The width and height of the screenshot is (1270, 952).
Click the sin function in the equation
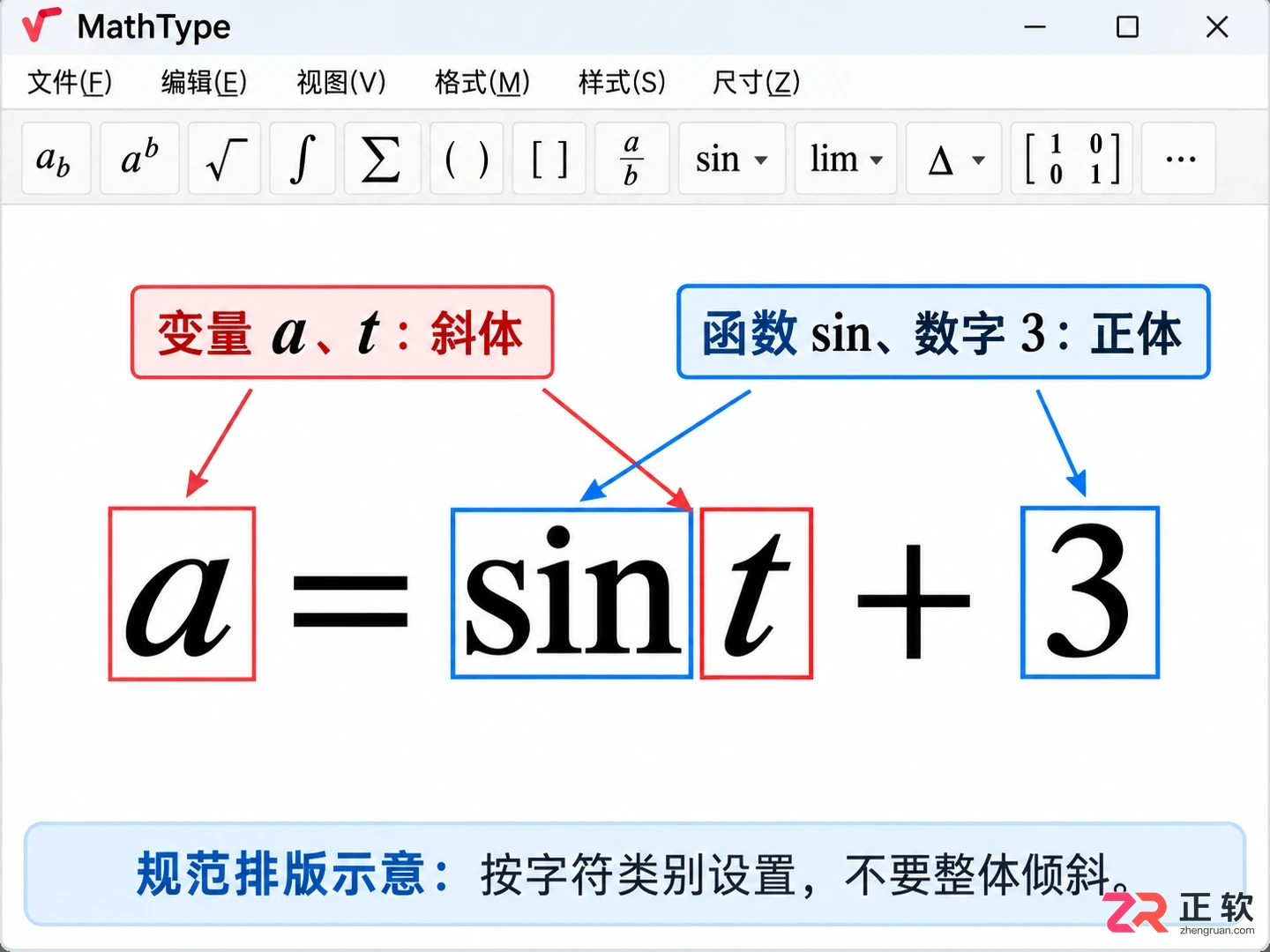(571, 593)
